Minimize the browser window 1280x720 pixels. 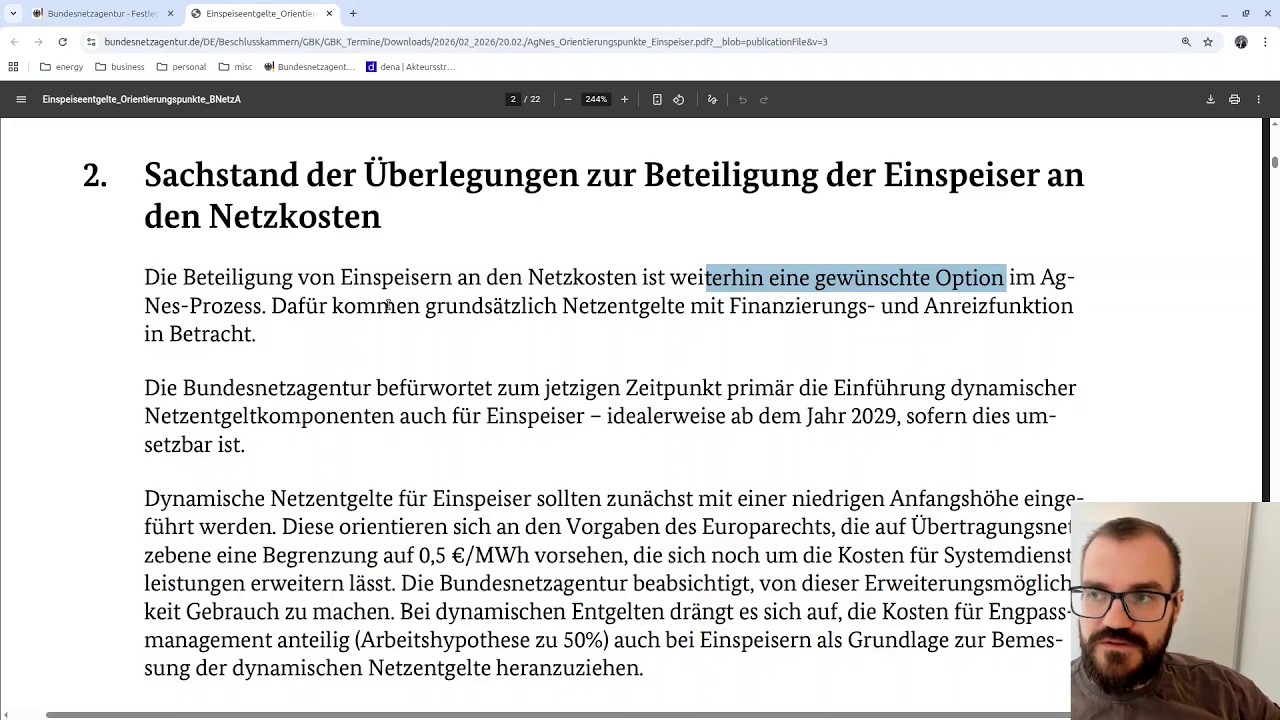click(1224, 14)
